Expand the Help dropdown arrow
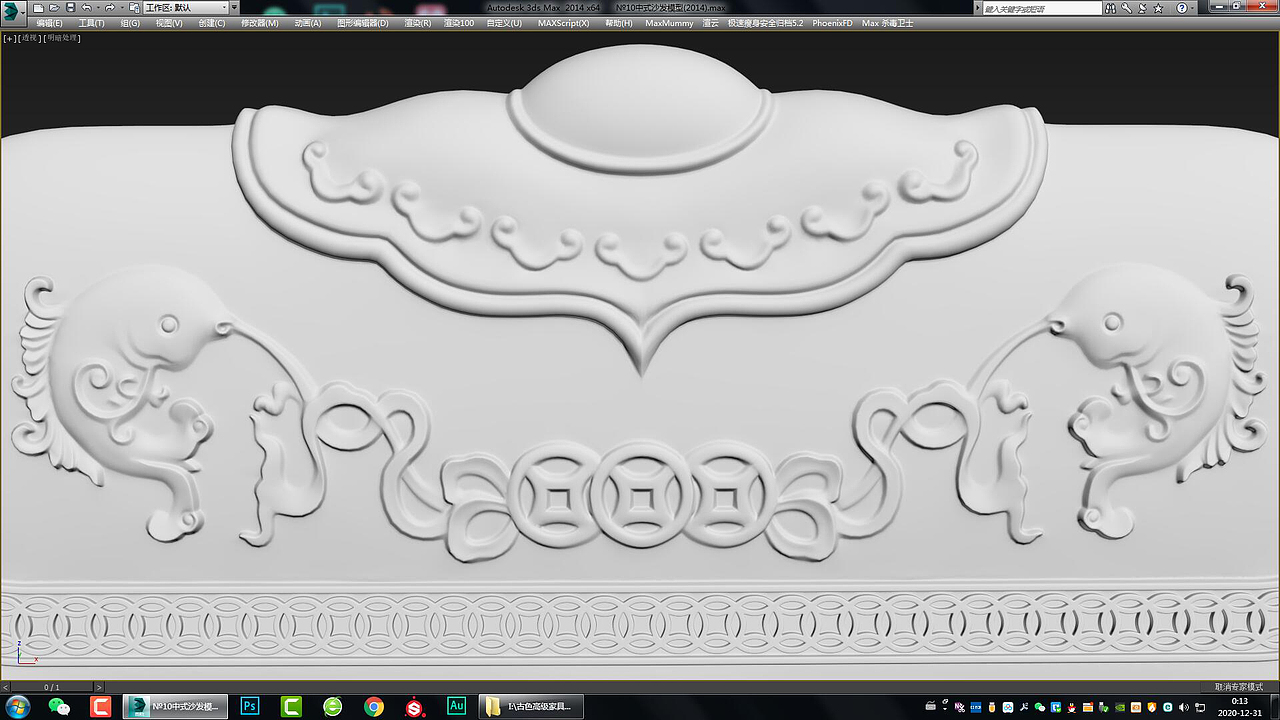The height and width of the screenshot is (720, 1280). coord(1192,8)
